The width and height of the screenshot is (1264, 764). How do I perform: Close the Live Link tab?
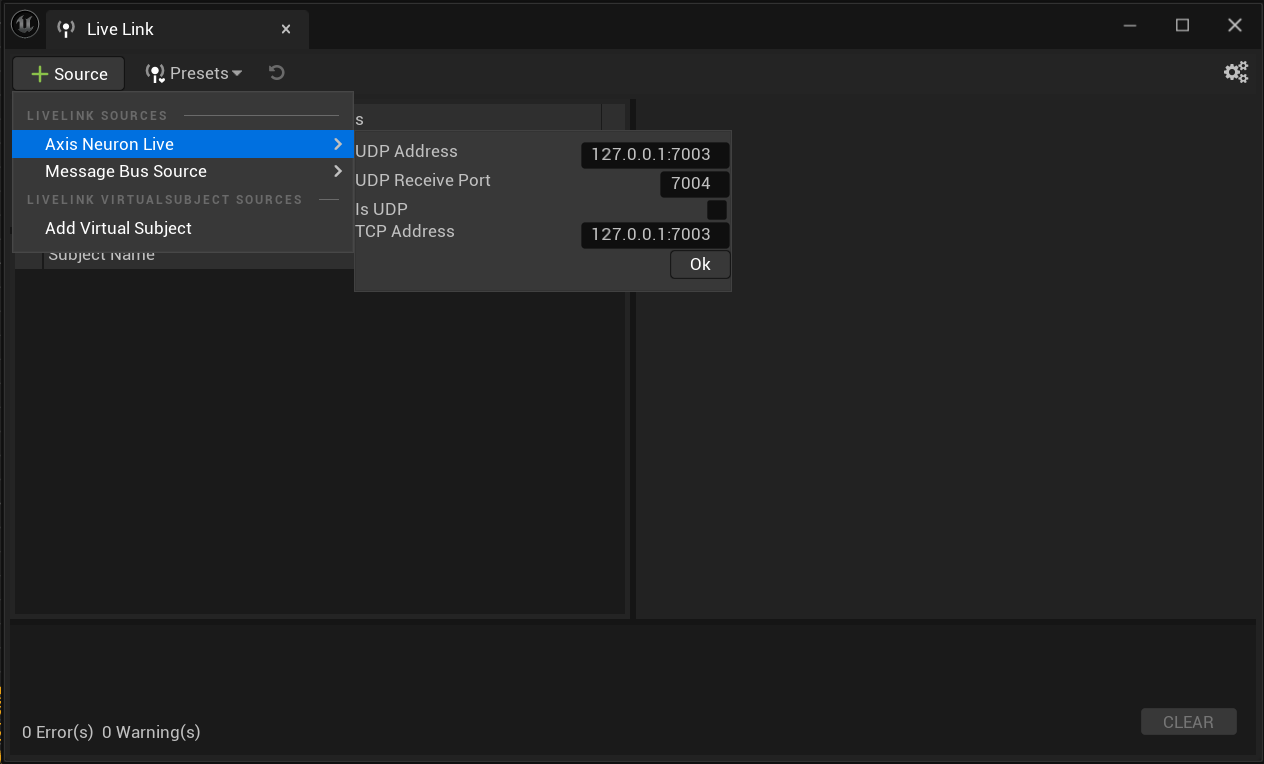(x=286, y=29)
